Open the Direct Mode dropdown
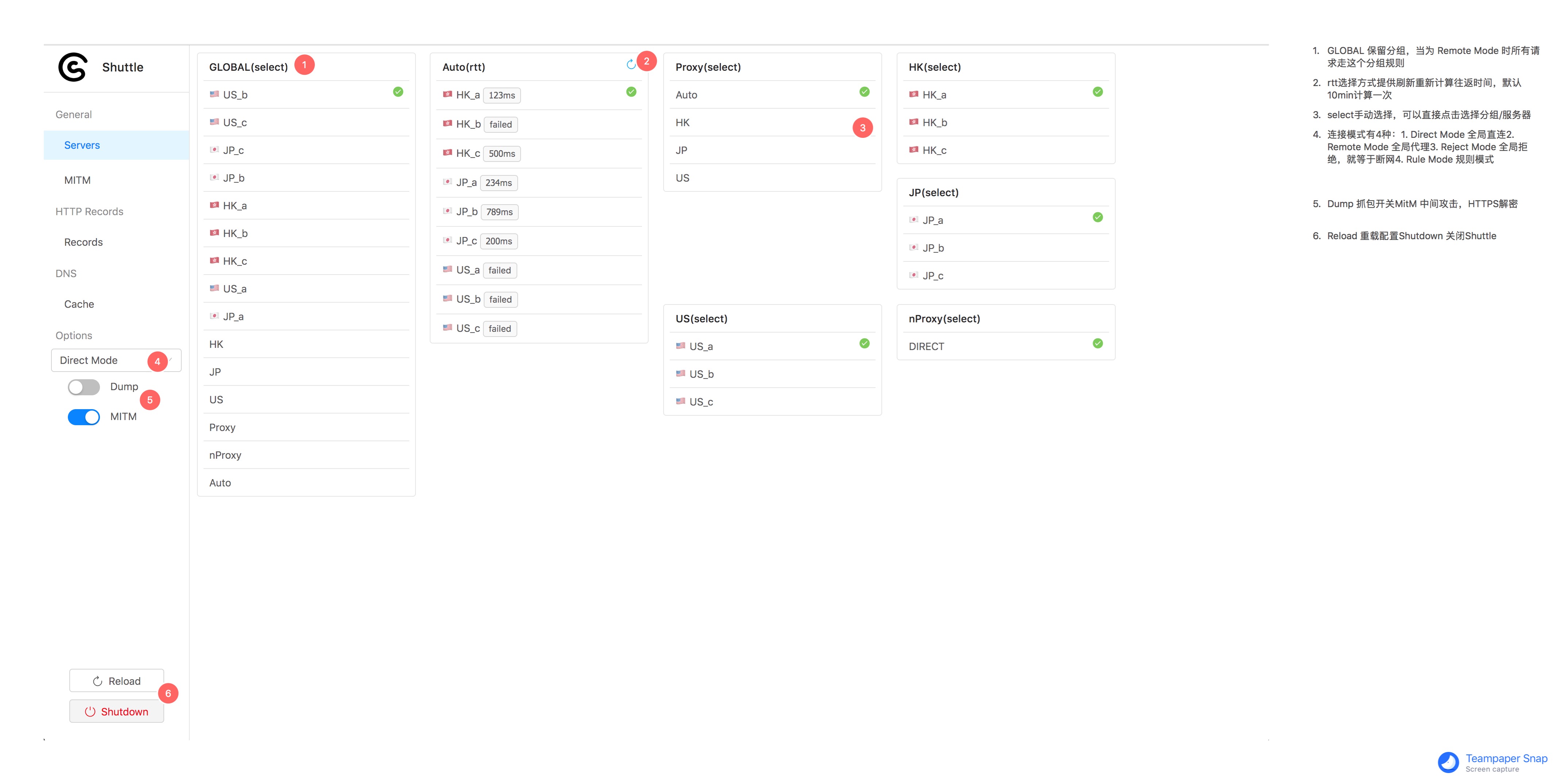Image resolution: width=1562 pixels, height=784 pixels. (115, 360)
